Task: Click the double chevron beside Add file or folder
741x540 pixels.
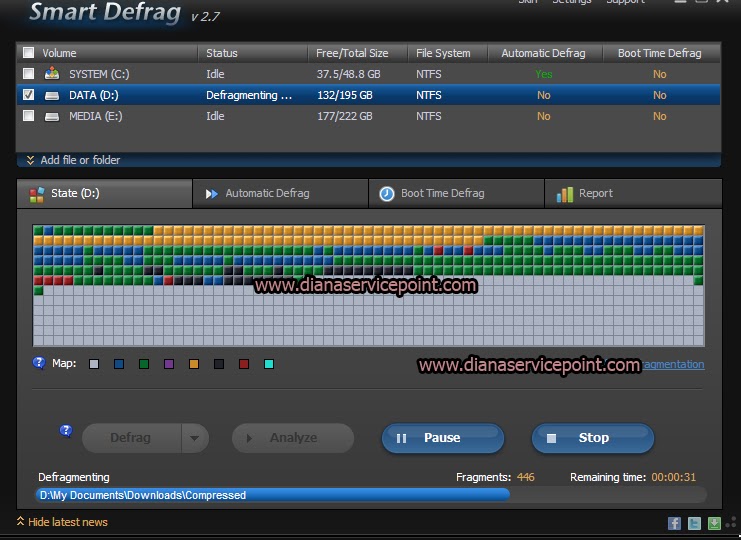Action: 30,160
